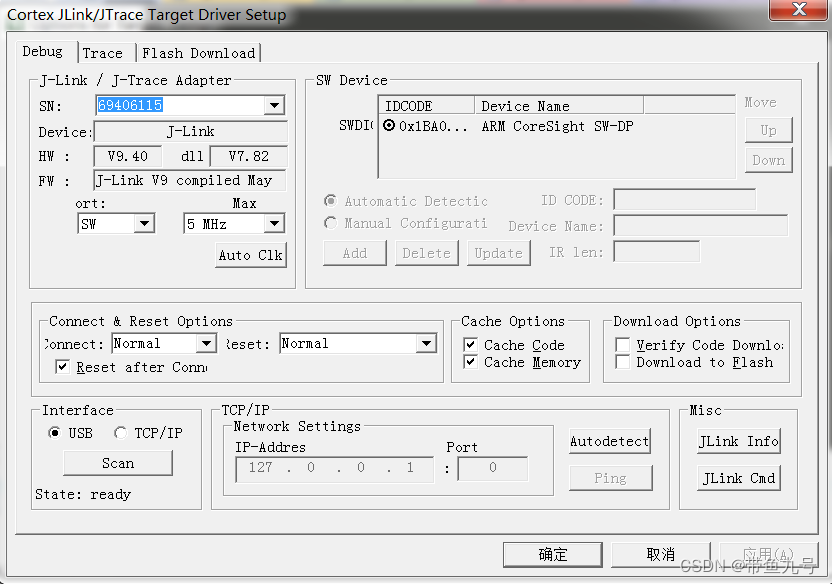Click the Add device button
Screen dimensions: 832x584
pyautogui.click(x=354, y=253)
